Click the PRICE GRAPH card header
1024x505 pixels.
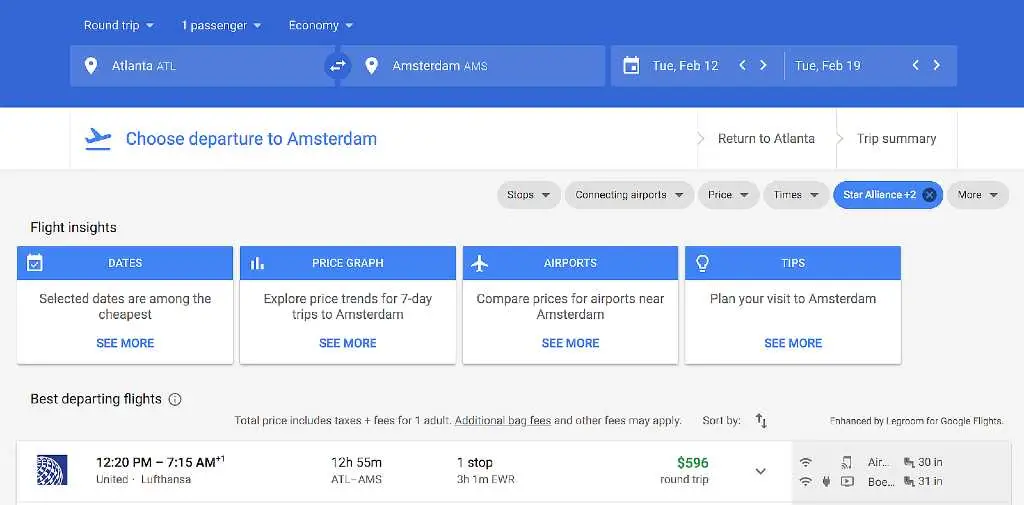[347, 263]
